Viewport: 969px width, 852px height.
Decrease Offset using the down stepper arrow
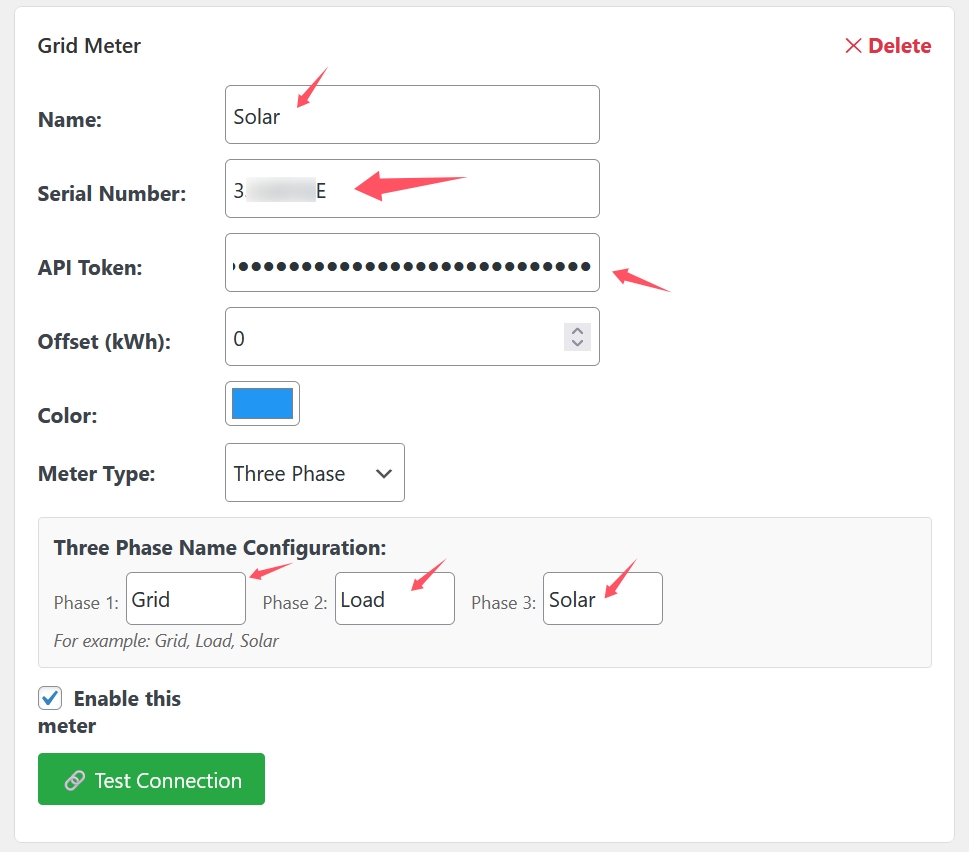(x=577, y=344)
